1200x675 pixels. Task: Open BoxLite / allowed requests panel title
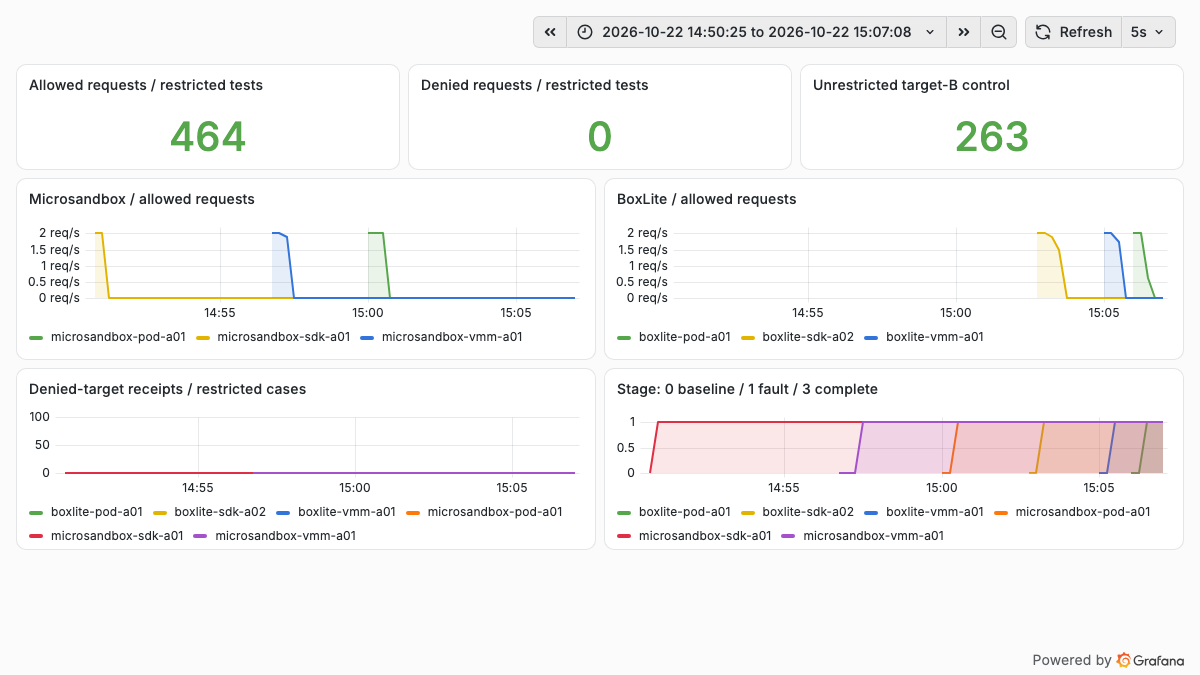pos(707,199)
